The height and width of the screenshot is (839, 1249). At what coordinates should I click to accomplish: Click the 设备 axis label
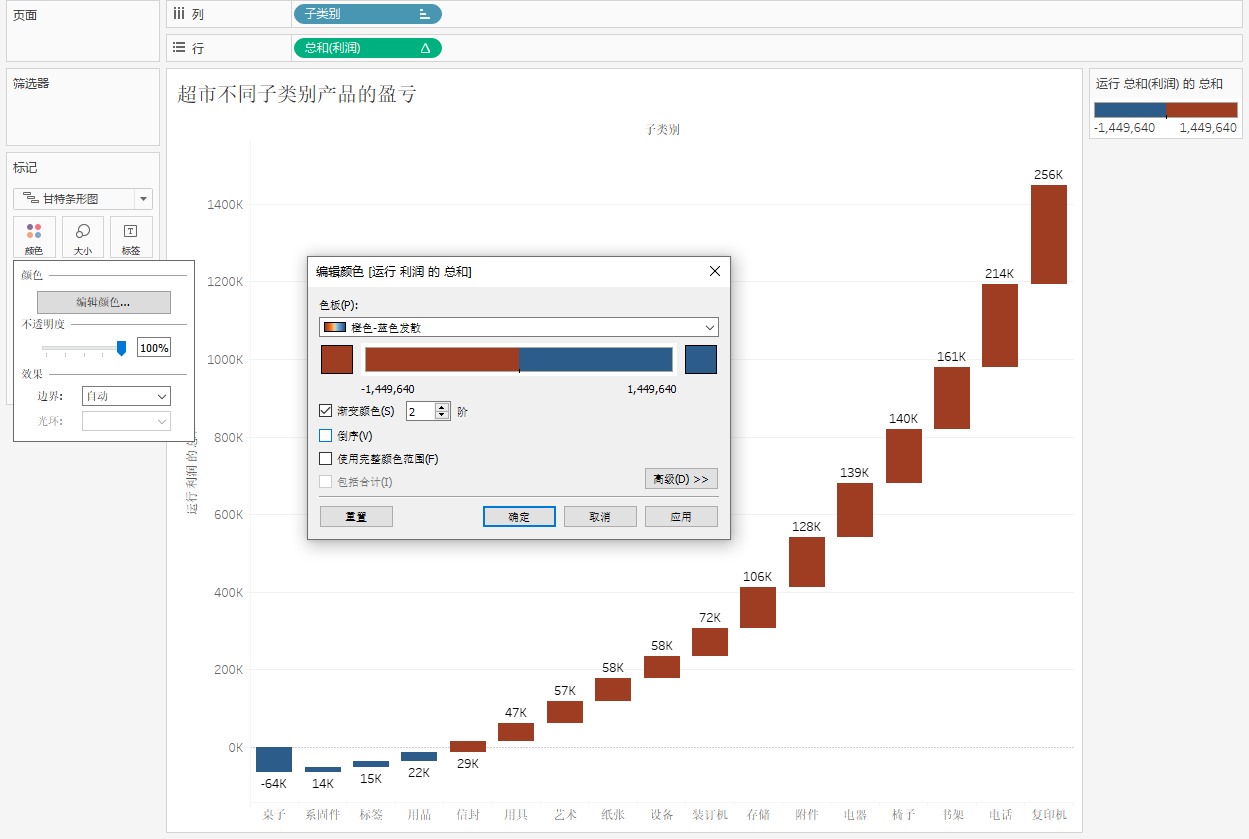pyautogui.click(x=662, y=815)
